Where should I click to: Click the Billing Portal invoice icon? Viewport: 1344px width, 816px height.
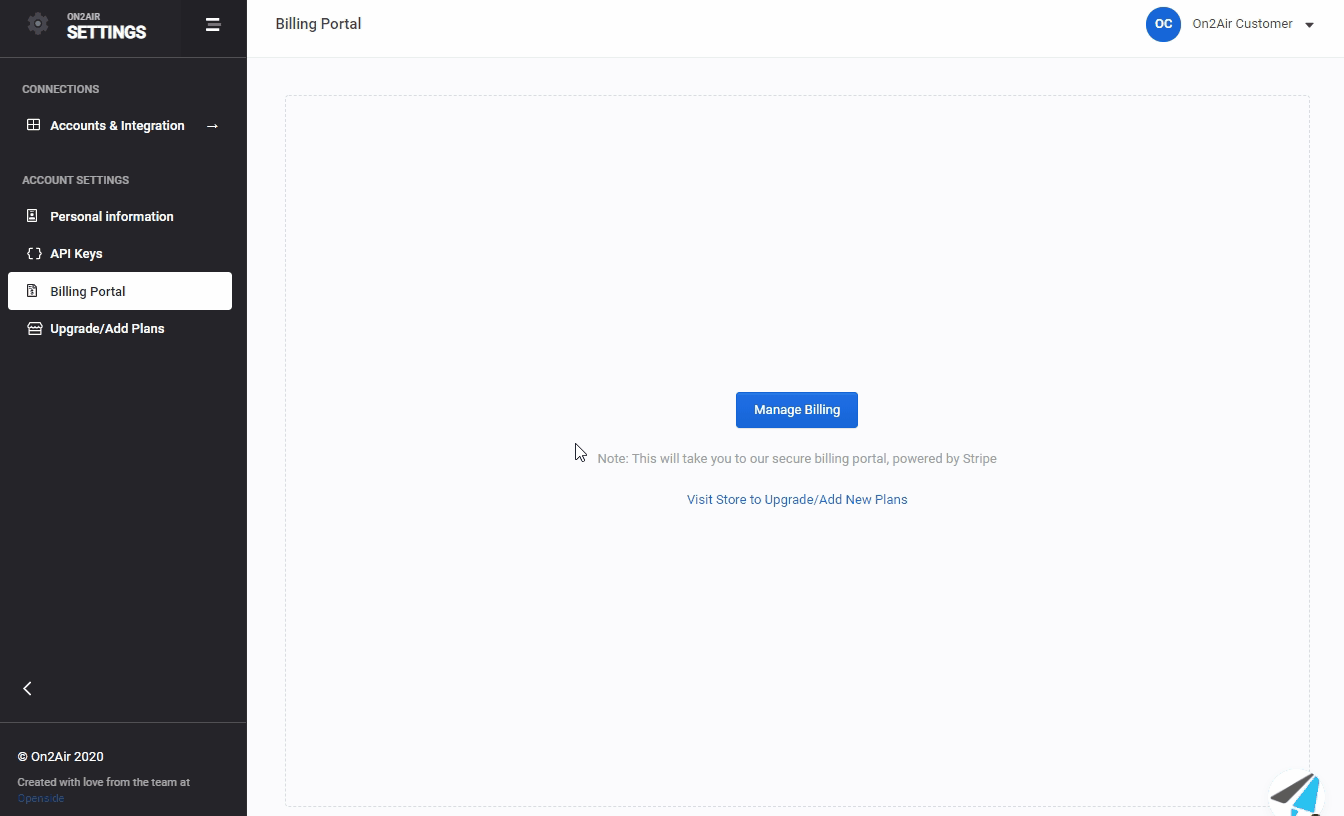tap(33, 291)
